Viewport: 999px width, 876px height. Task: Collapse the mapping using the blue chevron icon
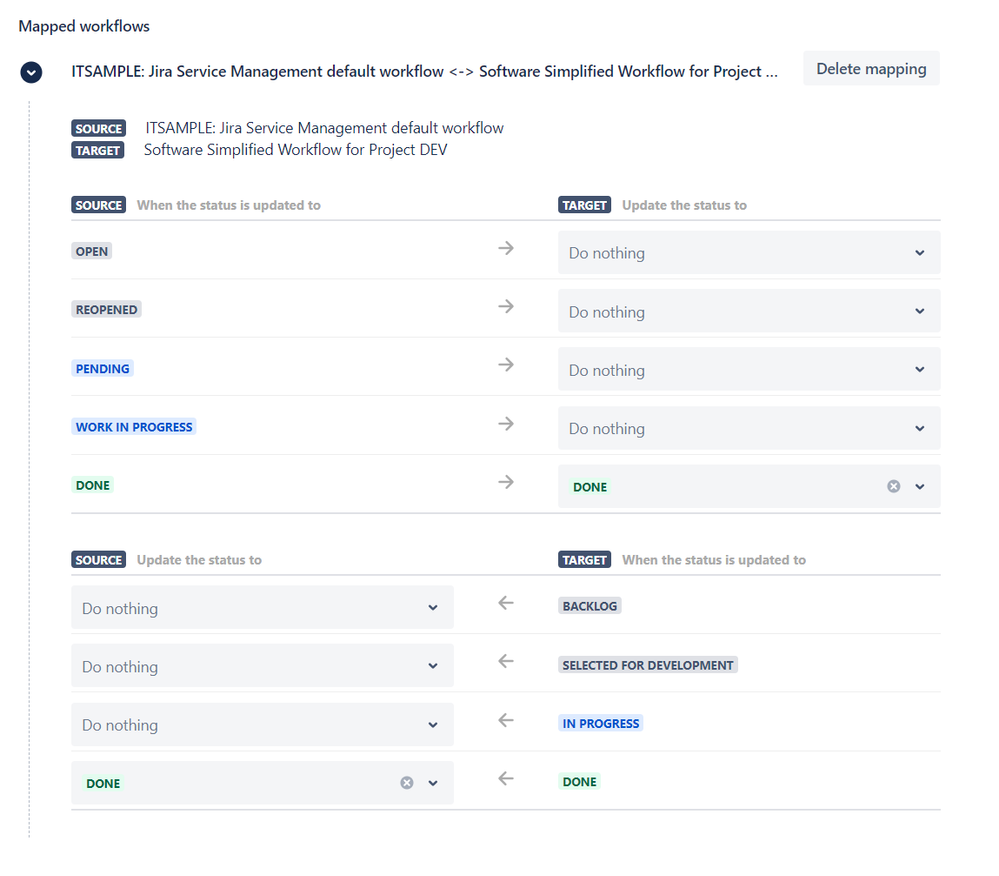click(x=31, y=72)
